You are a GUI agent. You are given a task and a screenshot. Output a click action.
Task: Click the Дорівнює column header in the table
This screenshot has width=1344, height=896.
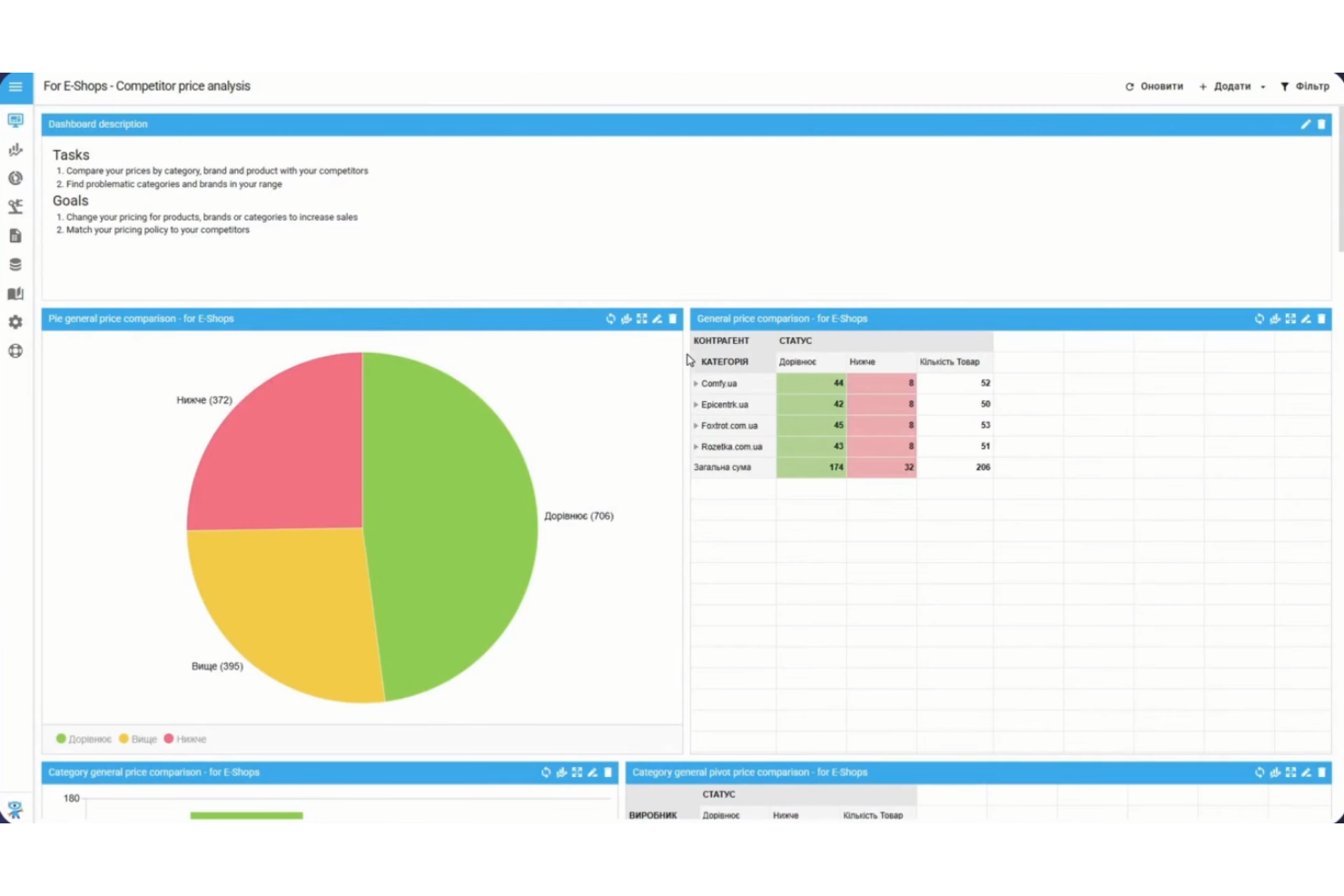[797, 362]
